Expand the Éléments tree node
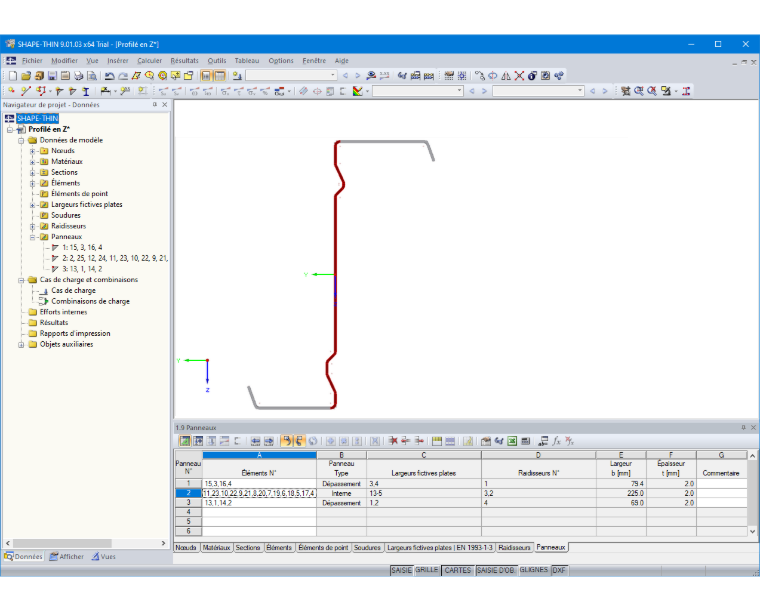 pos(32,183)
